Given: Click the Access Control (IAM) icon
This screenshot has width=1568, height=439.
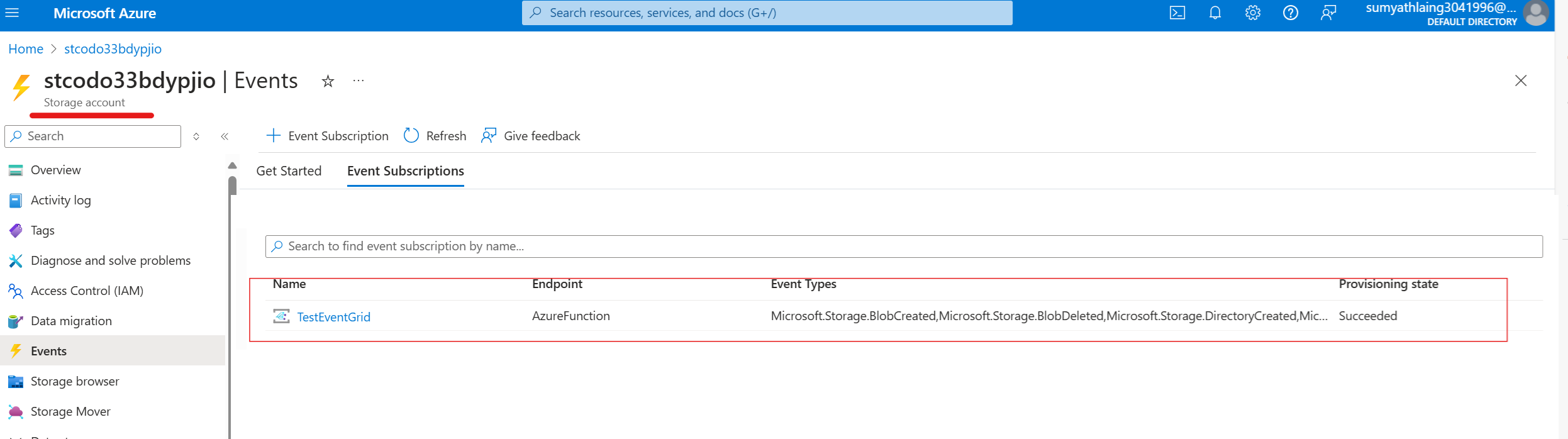Looking at the screenshot, I should 16,291.
